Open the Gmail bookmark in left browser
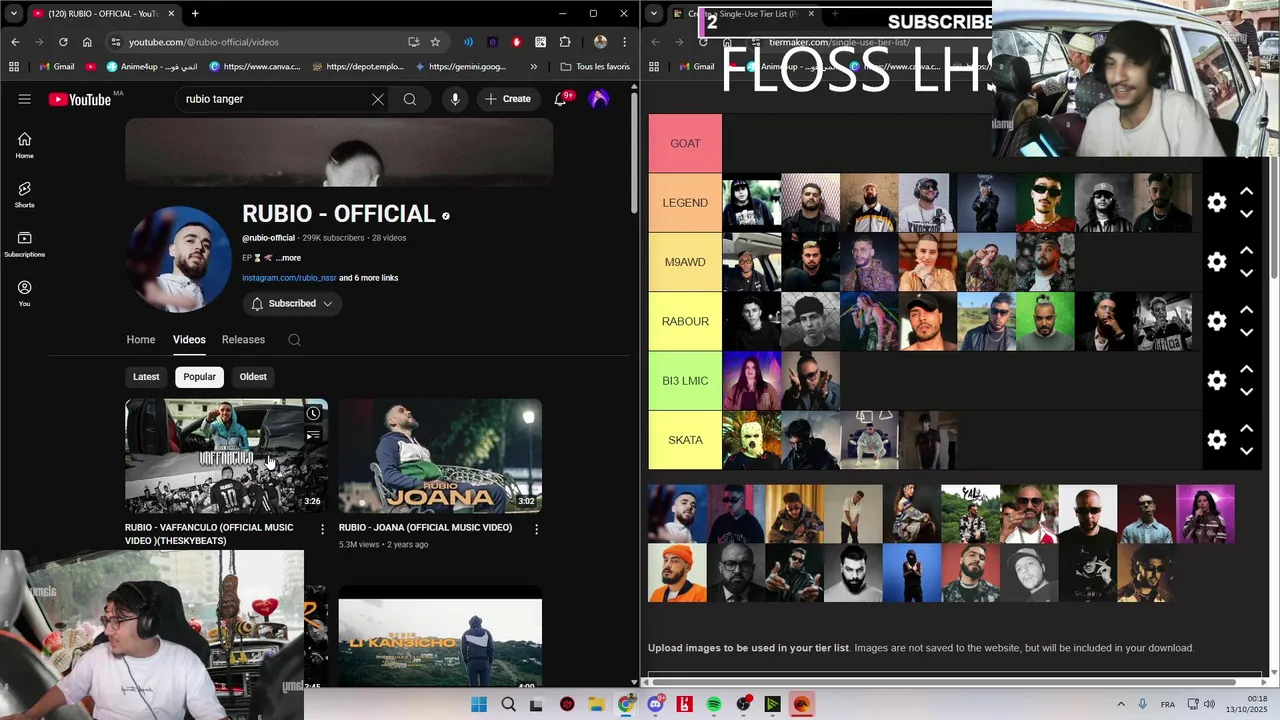Image resolution: width=1280 pixels, height=720 pixels. tap(57, 67)
